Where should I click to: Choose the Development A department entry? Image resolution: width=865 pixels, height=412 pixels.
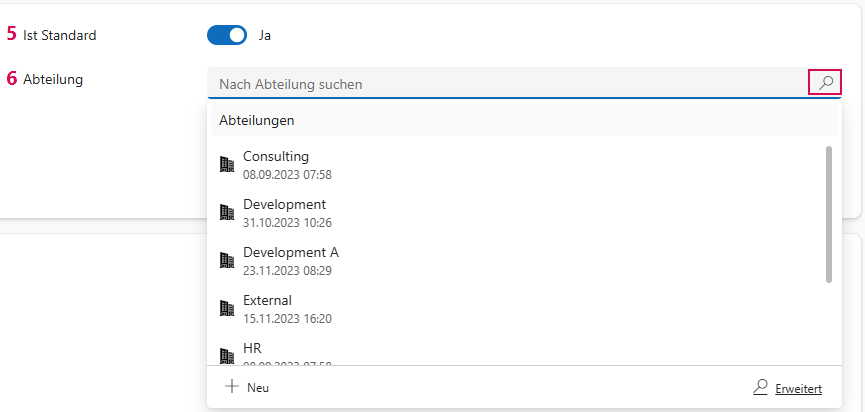tap(290, 252)
